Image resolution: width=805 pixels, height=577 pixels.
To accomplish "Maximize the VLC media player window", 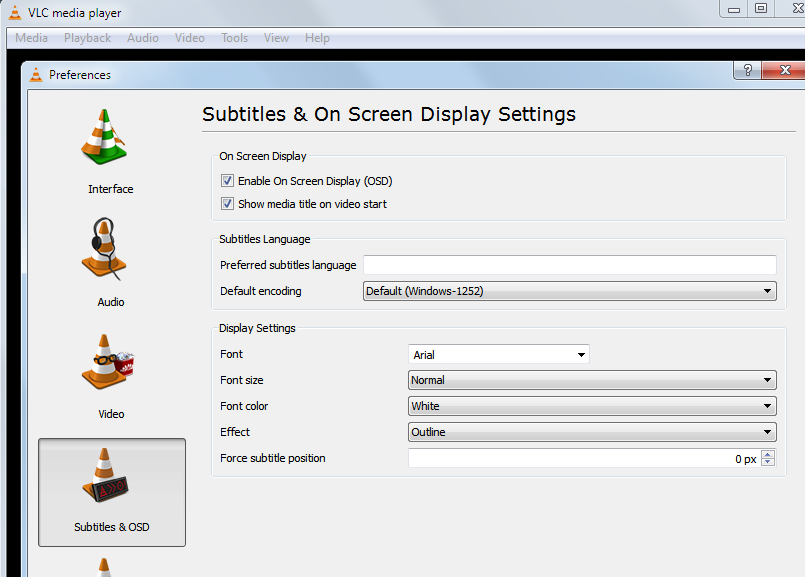I will (x=761, y=9).
